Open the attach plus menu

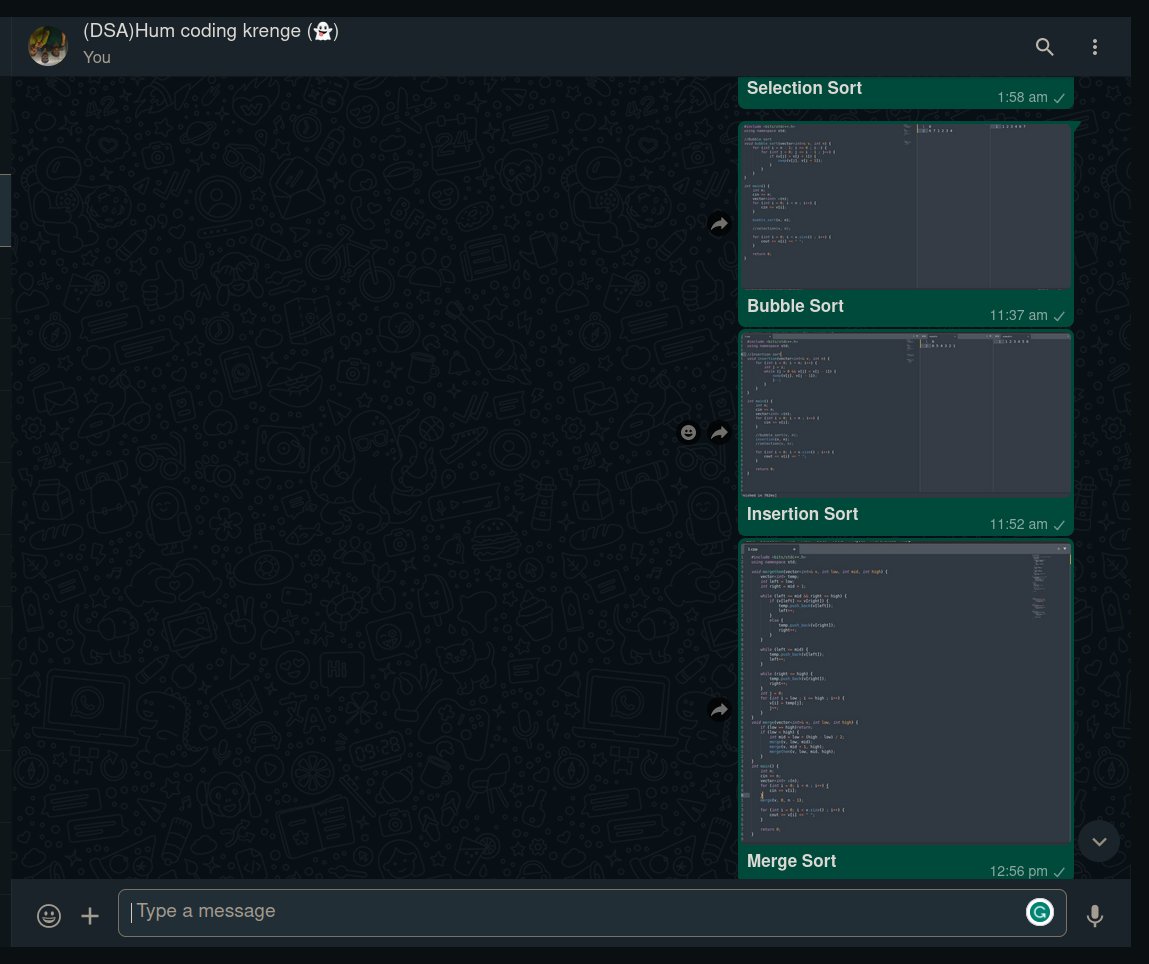(90, 916)
